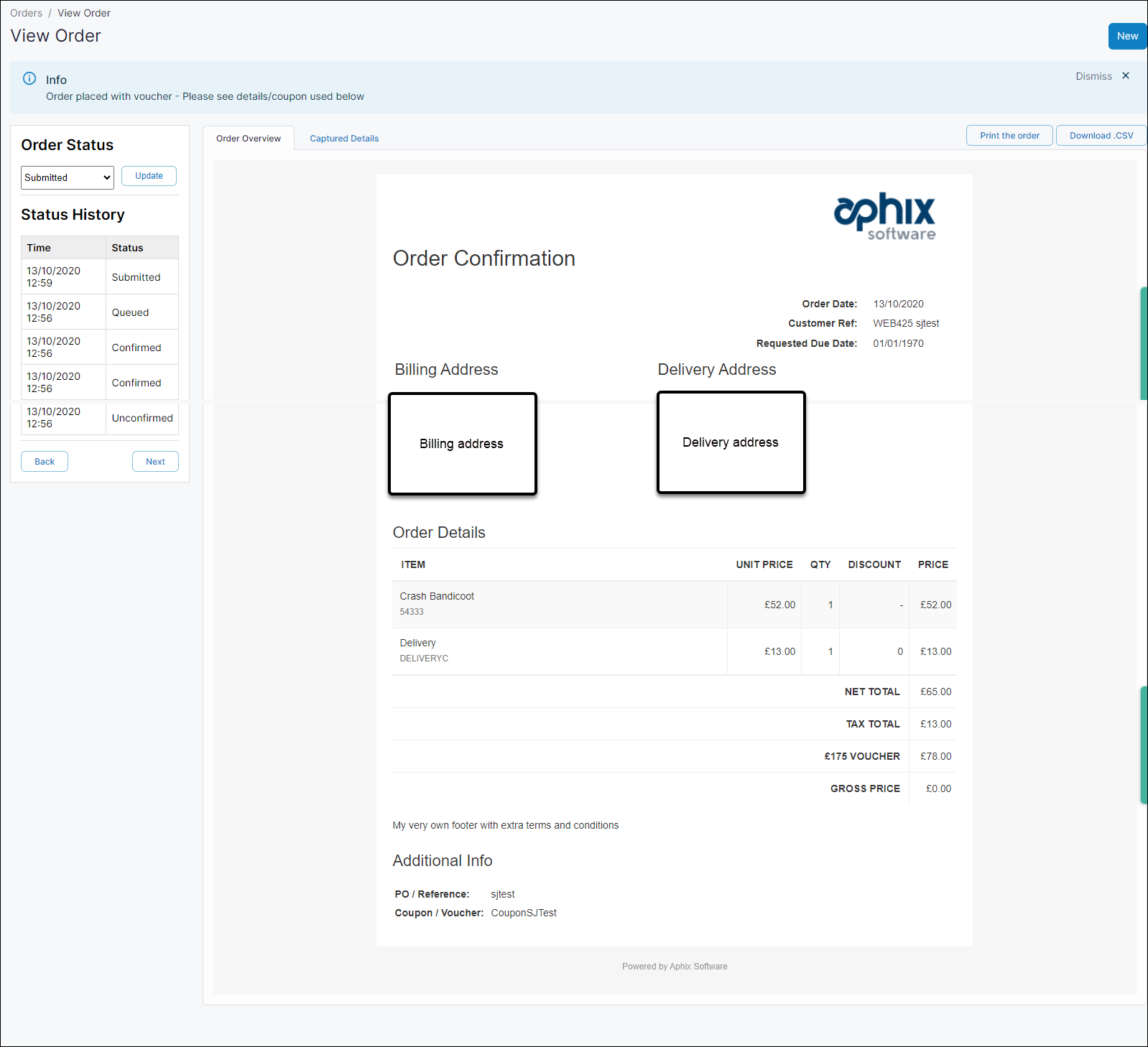Click the Dismiss text in banner
This screenshot has width=1148, height=1047.
click(x=1093, y=76)
